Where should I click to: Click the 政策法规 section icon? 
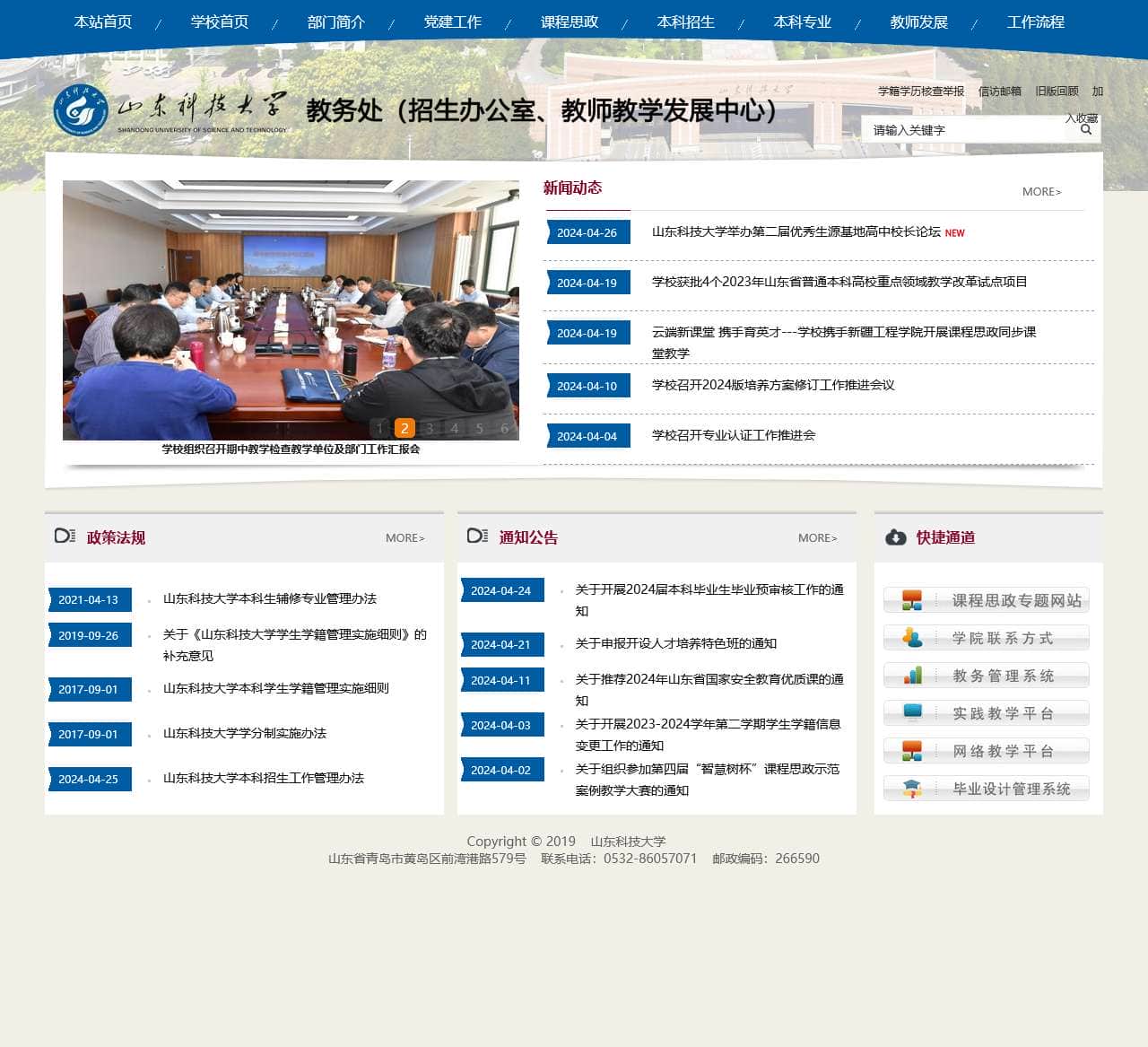click(x=65, y=537)
